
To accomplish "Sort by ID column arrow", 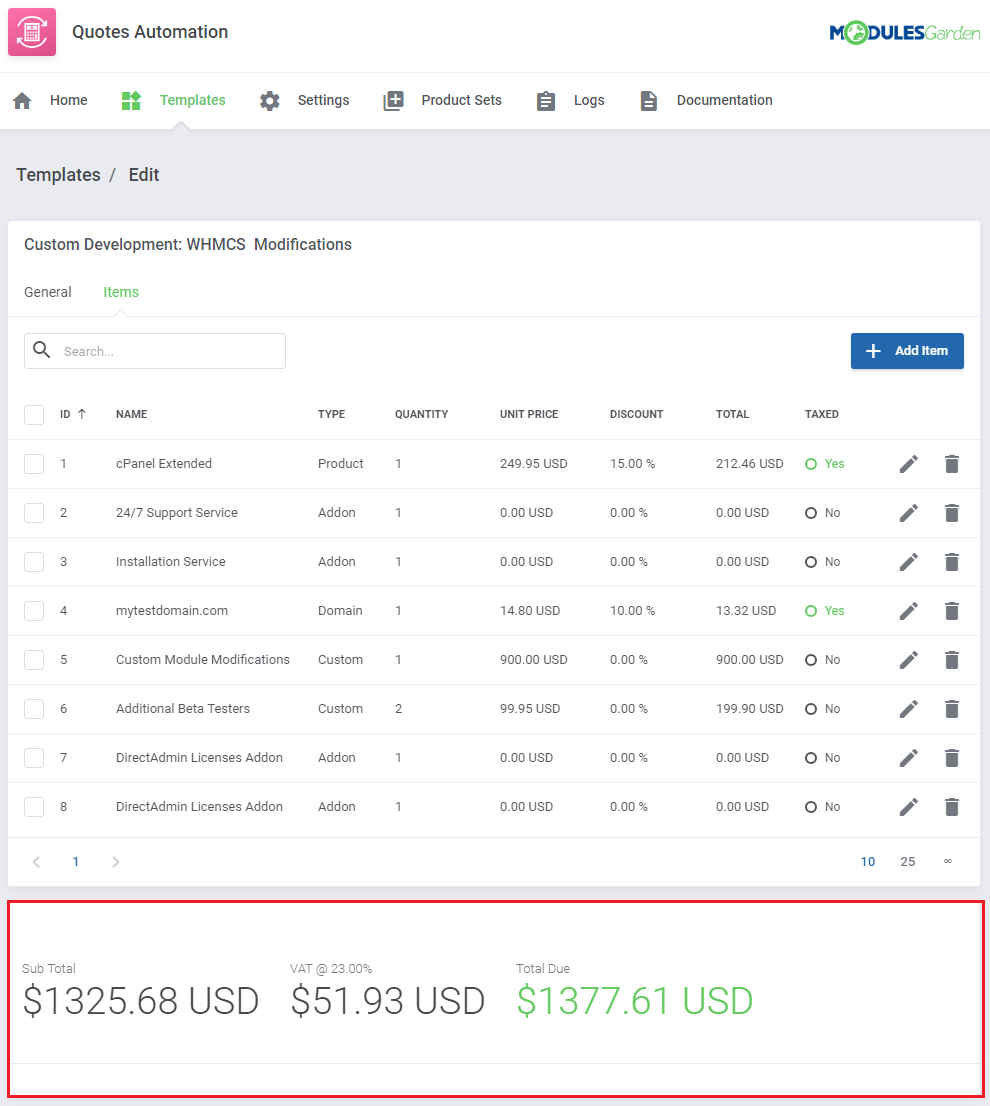I will (82, 414).
